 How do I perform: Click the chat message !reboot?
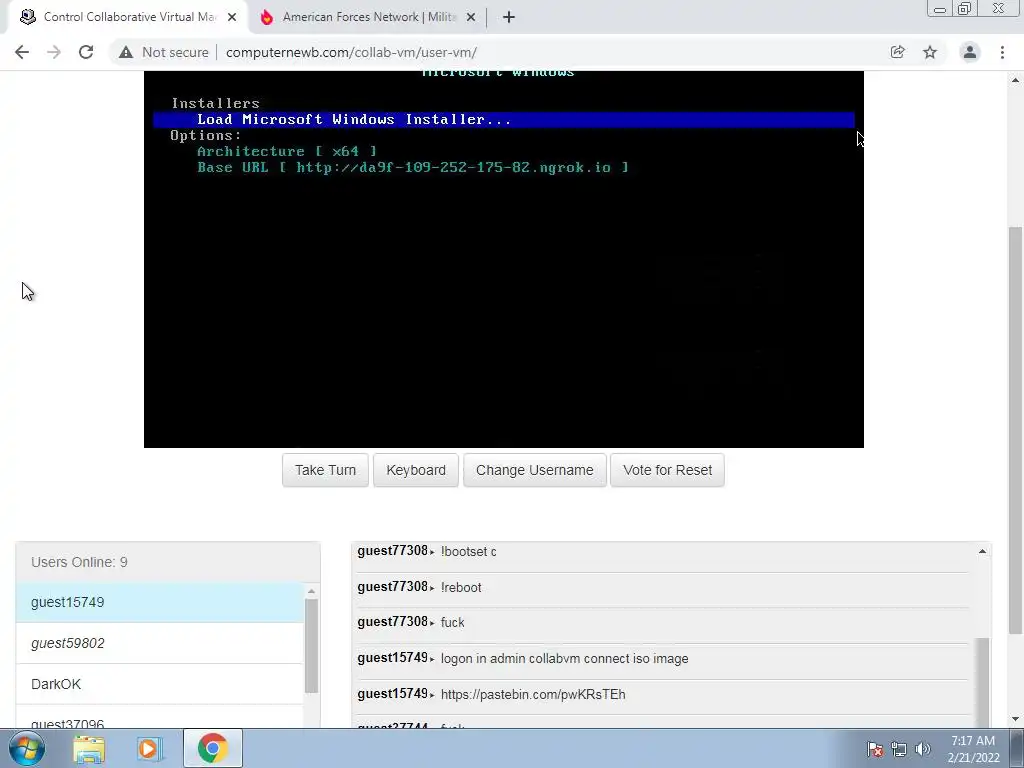click(461, 588)
